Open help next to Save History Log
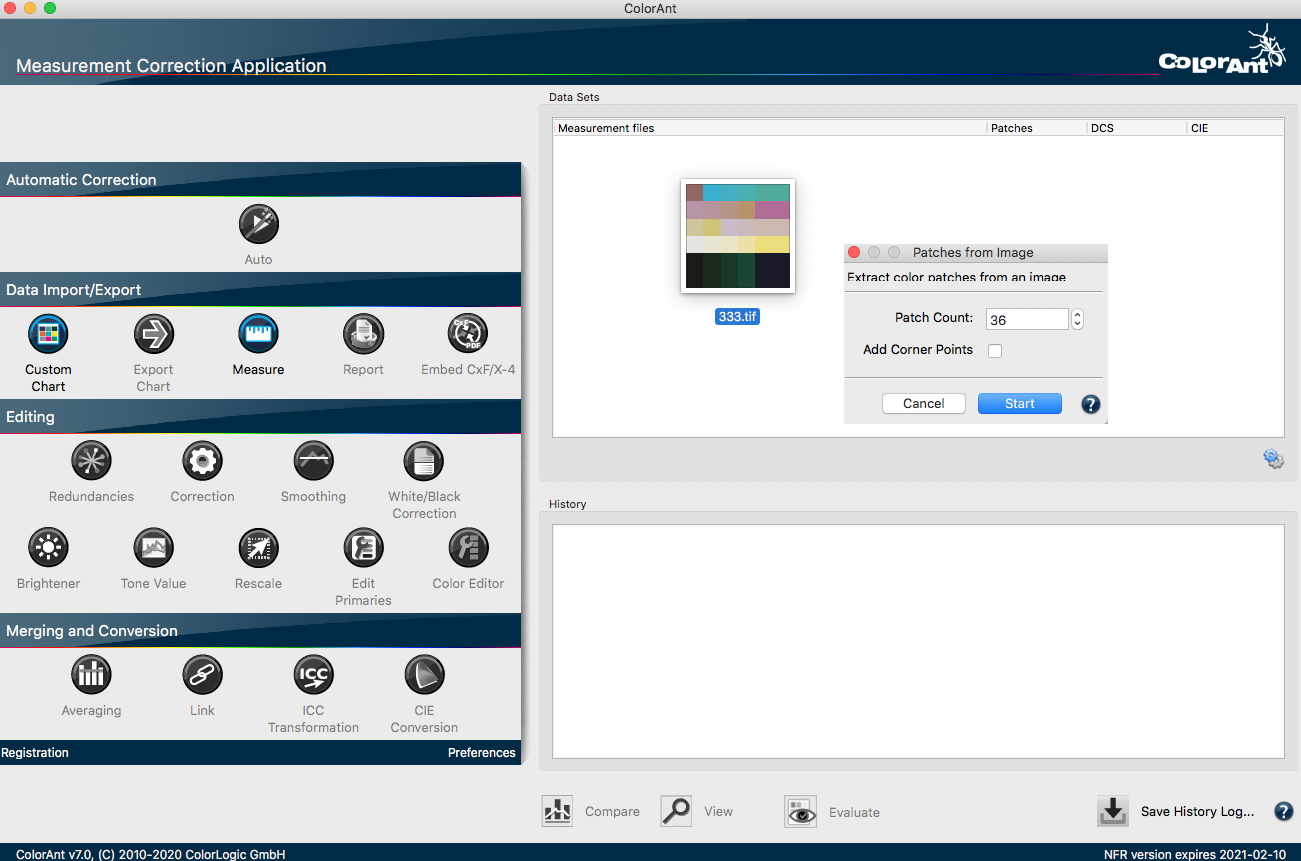This screenshot has width=1301, height=861. coord(1283,811)
